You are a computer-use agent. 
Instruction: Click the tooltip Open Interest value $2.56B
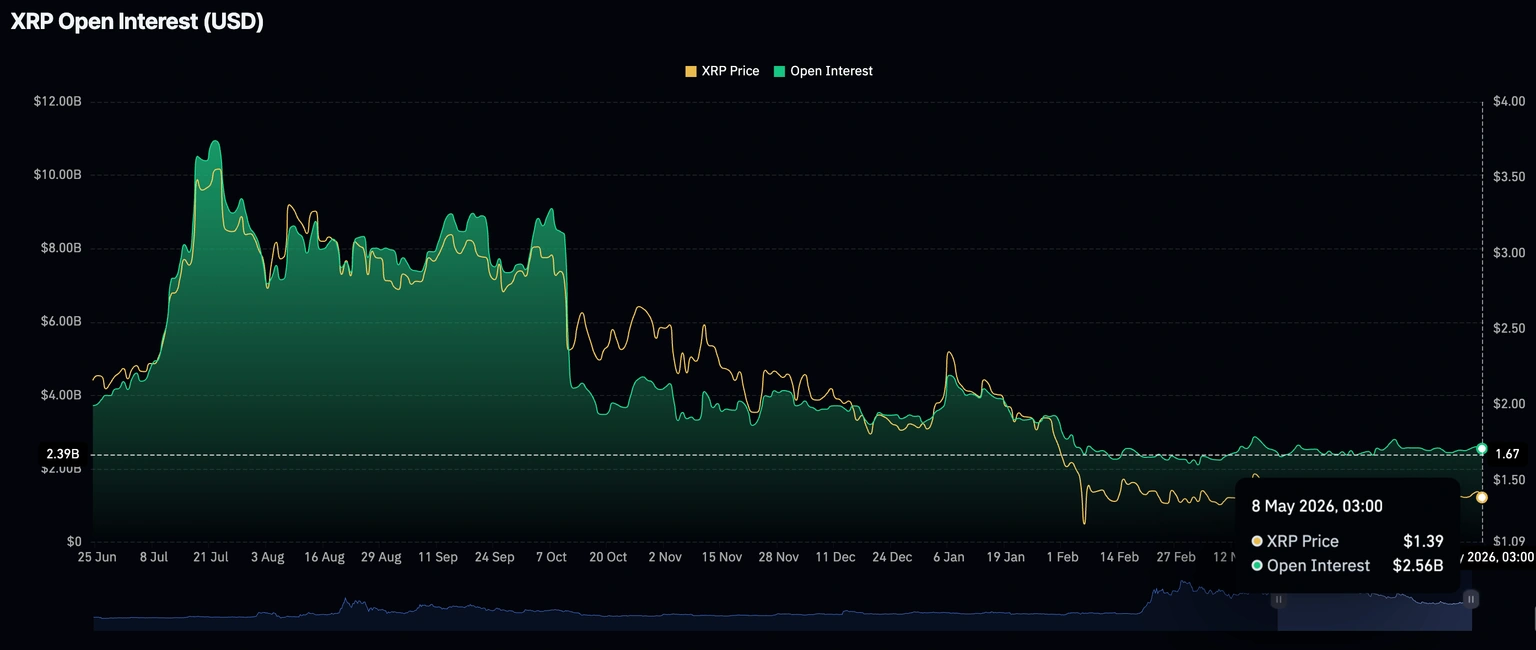(x=1417, y=566)
